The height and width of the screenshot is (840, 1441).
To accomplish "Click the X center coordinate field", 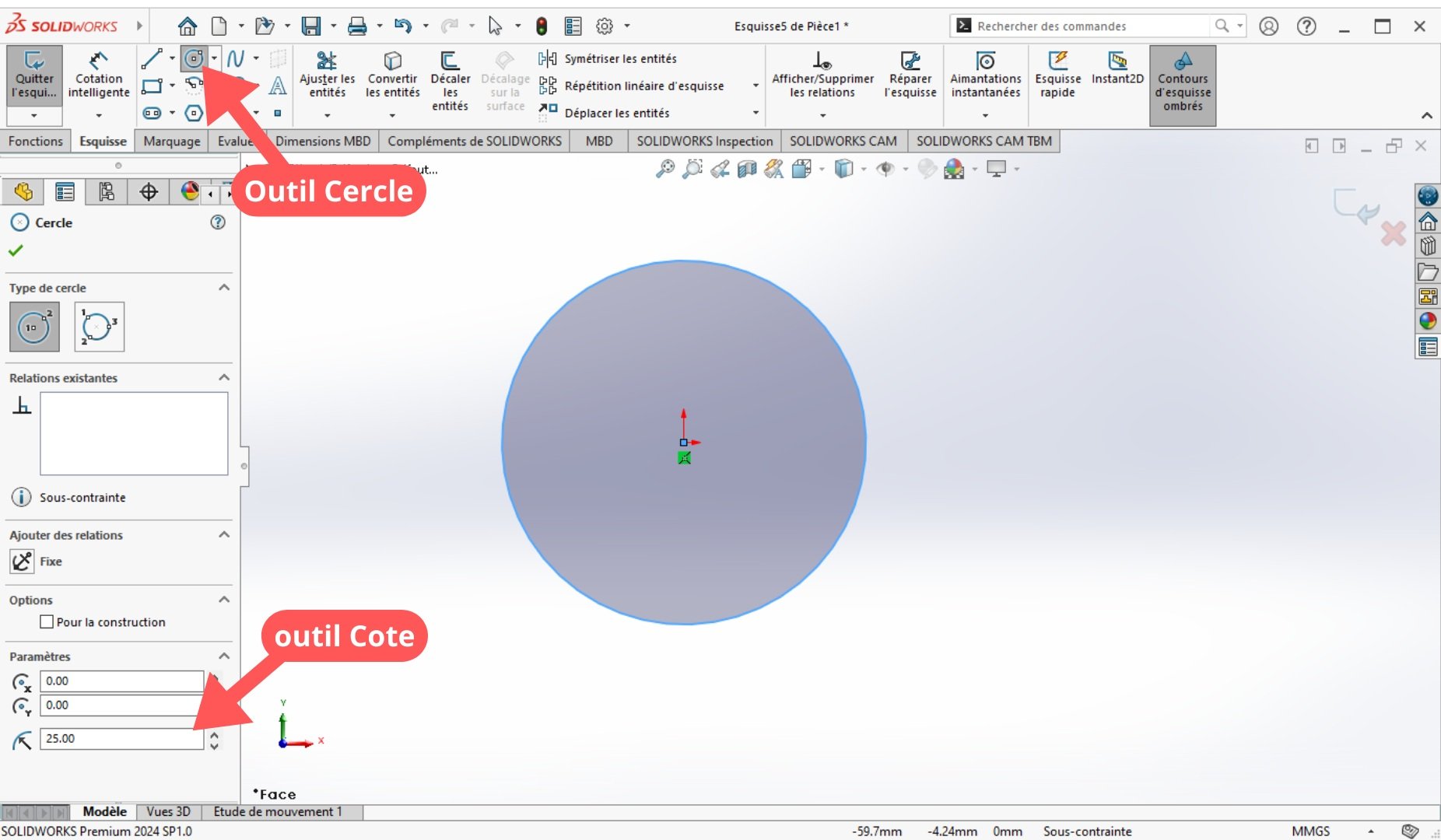I will coord(121,681).
